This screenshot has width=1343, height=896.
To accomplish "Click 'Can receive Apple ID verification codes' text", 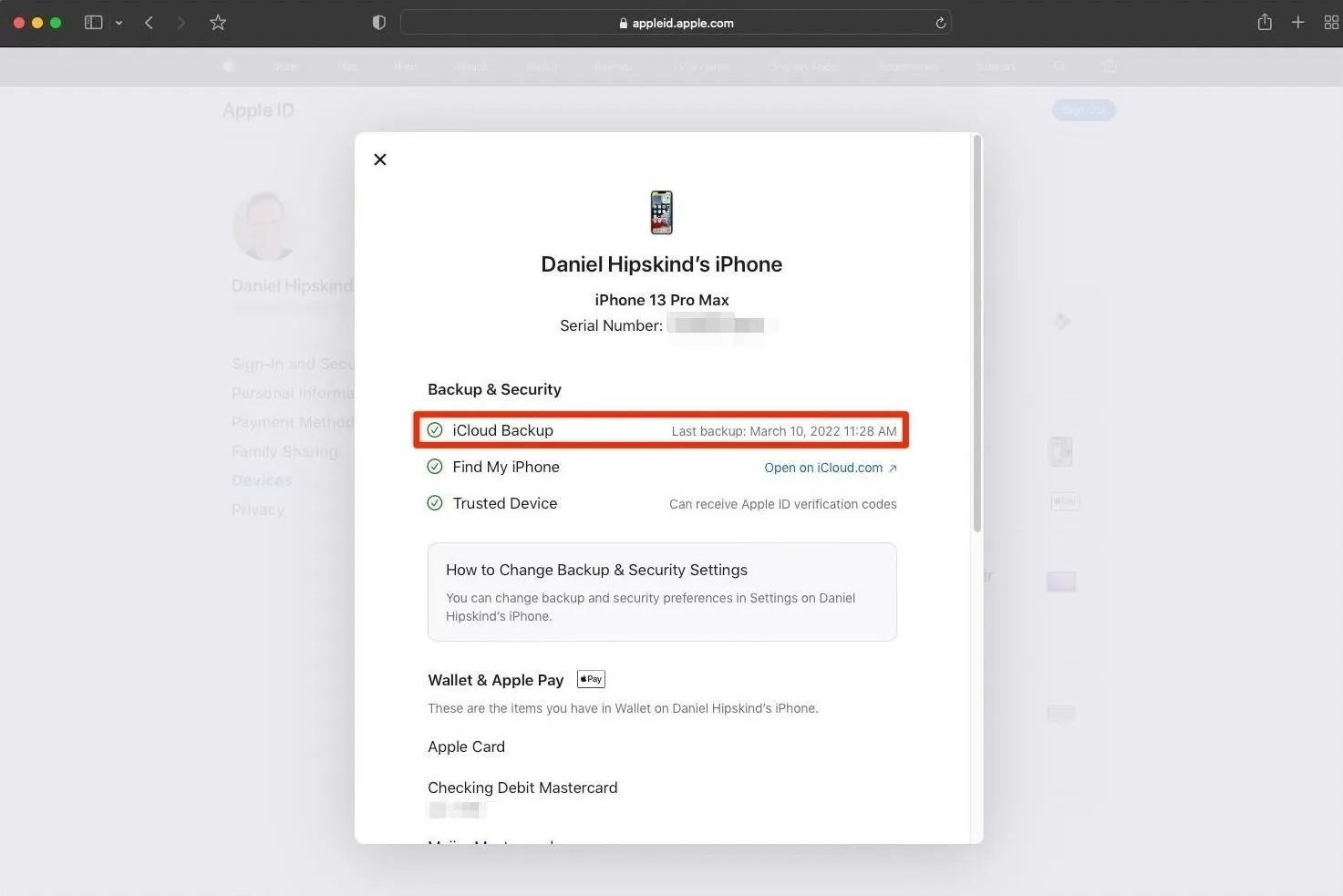I will (x=783, y=504).
